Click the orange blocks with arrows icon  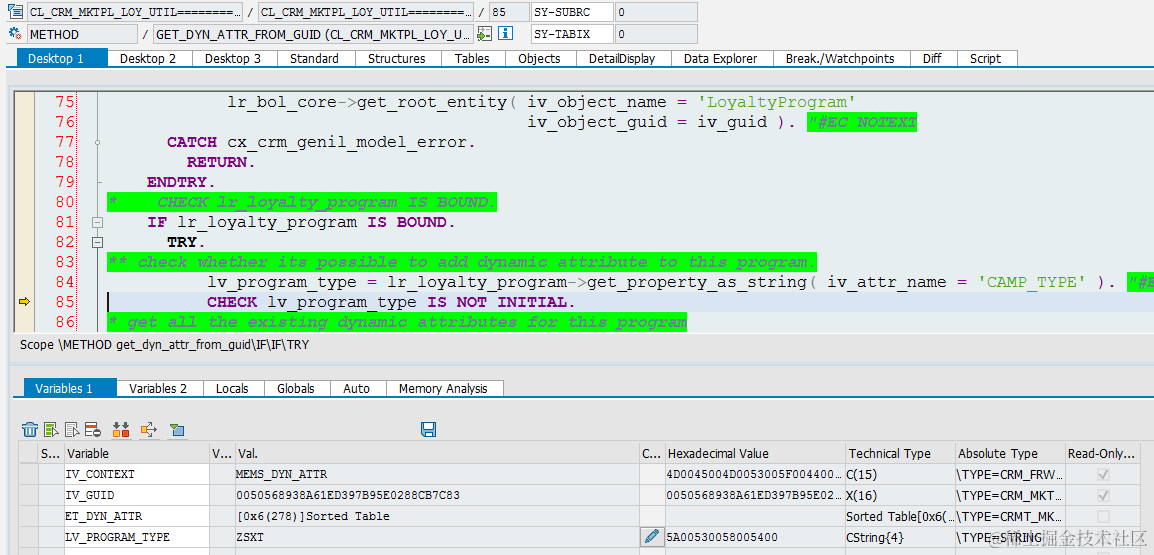point(121,429)
